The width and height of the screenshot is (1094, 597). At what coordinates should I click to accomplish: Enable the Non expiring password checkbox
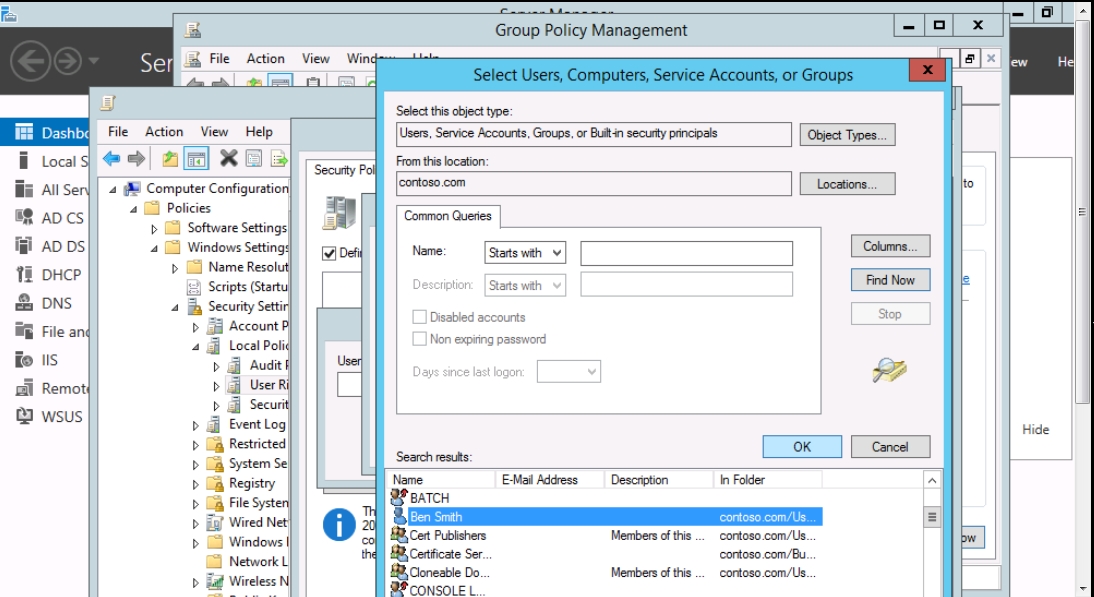pyautogui.click(x=419, y=340)
